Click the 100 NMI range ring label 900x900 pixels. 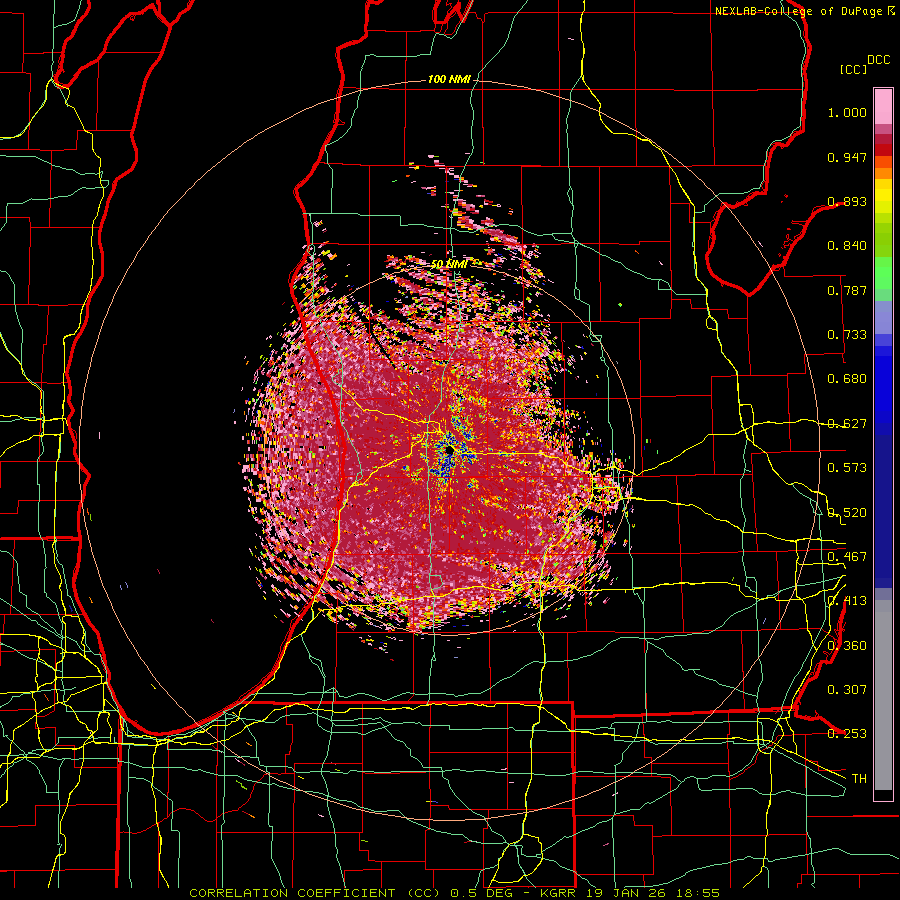[449, 79]
